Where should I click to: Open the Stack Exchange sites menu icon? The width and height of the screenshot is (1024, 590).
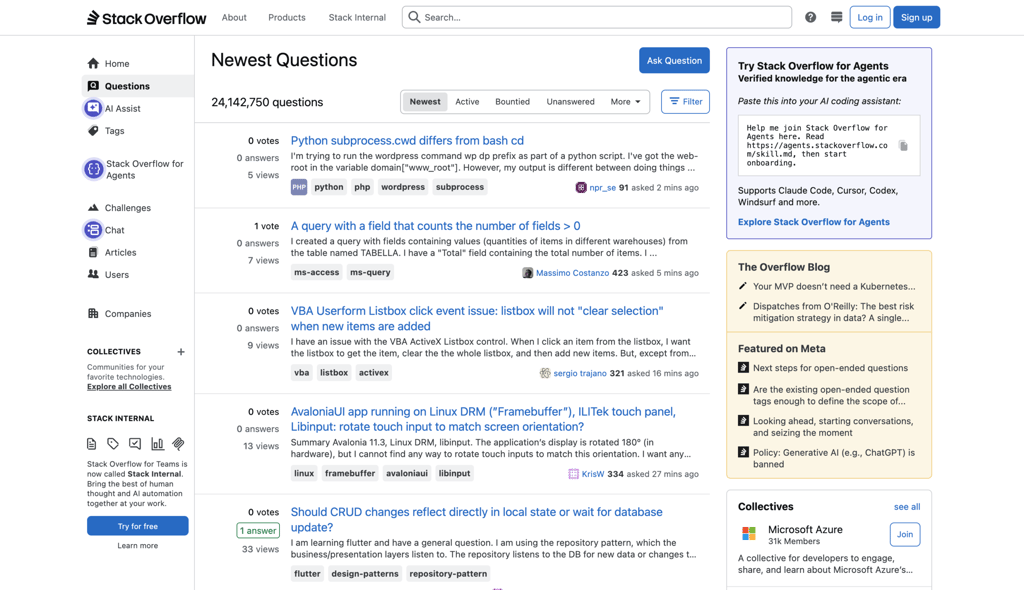[x=837, y=18]
